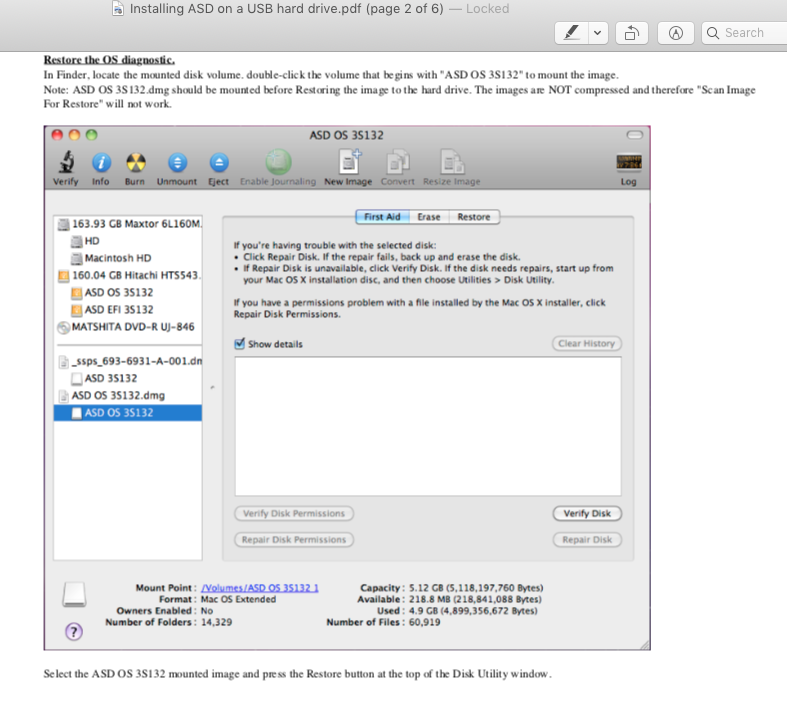Viewport: 787px width, 718px height.
Task: Click the 'Restore the OS diagnostic.' heading
Action: click(109, 60)
